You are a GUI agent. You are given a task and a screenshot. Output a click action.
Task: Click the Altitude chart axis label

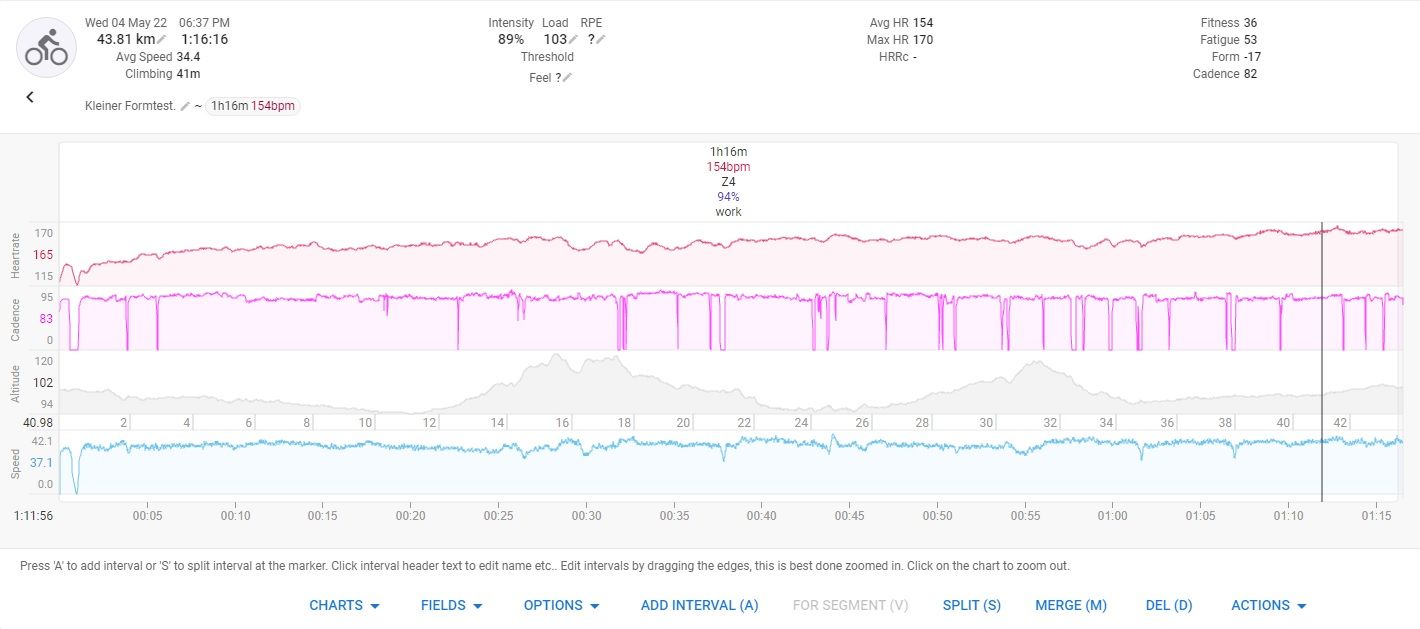pos(15,383)
